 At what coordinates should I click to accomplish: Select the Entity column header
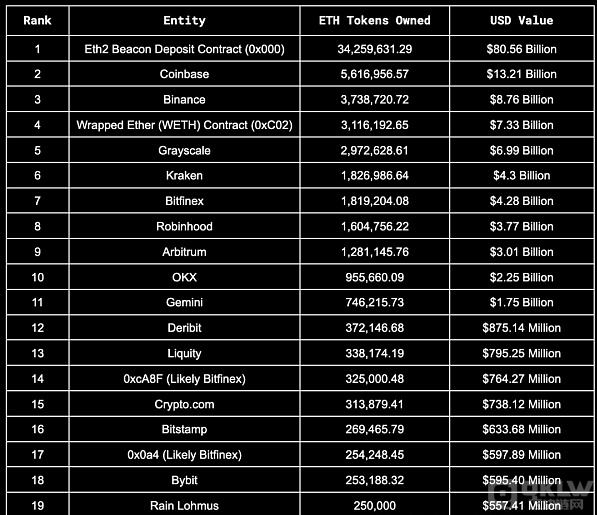[184, 21]
